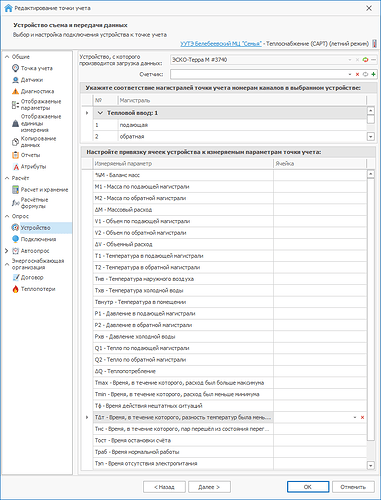Click the parameters list scroll-up arrow
The image size is (381, 500).
(x=370, y=174)
